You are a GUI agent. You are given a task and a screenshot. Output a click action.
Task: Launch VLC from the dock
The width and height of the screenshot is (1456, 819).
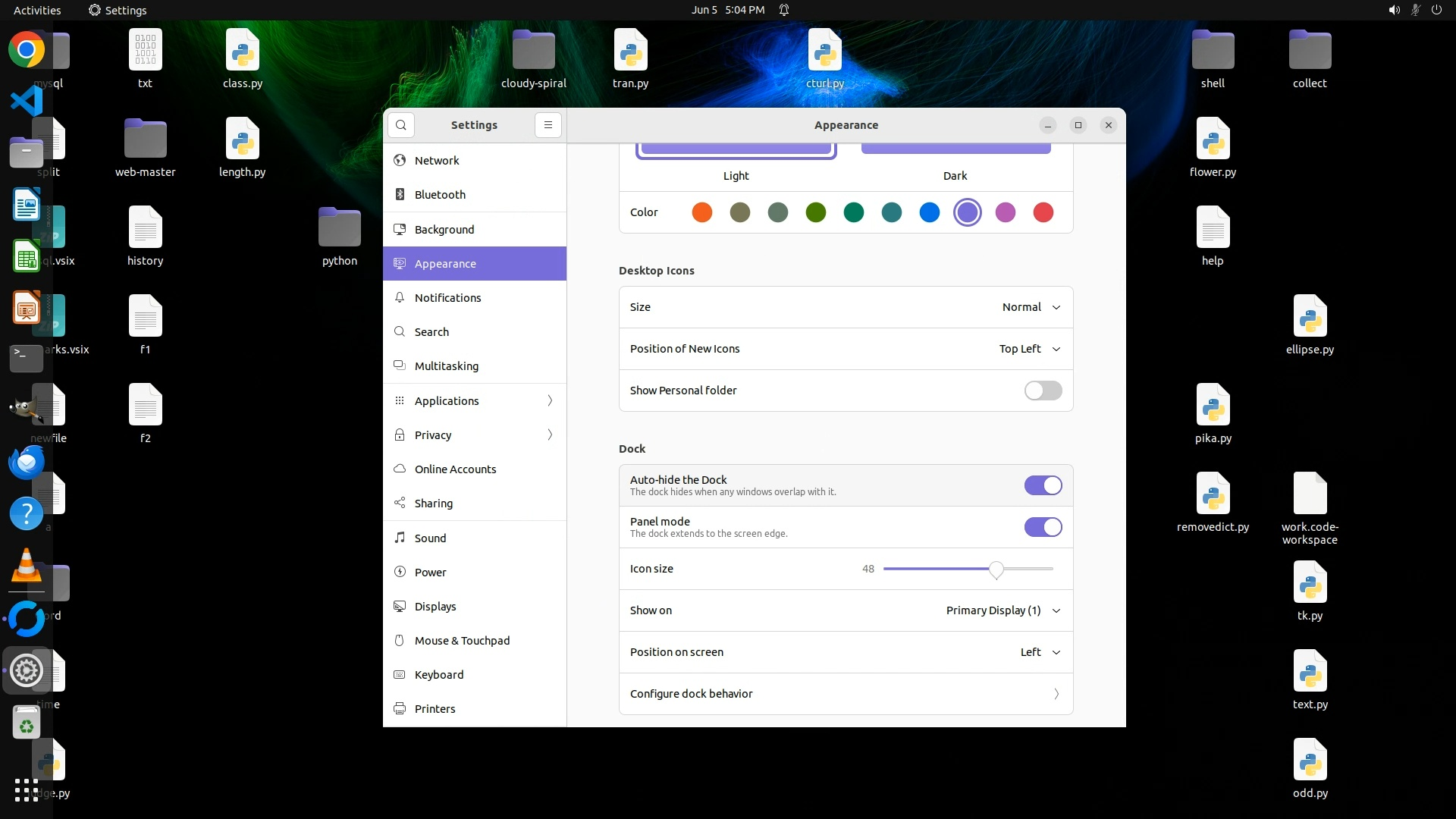(x=27, y=566)
